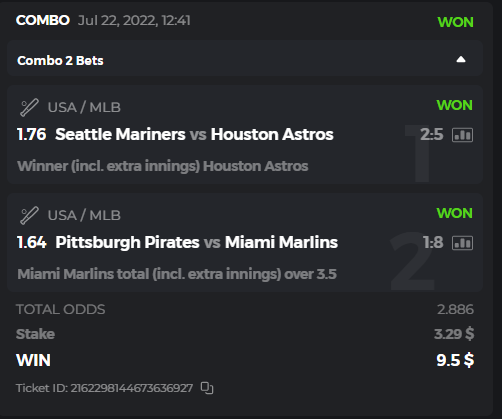
Task: Copy the Ticket ID using copy icon
Action: [207, 388]
